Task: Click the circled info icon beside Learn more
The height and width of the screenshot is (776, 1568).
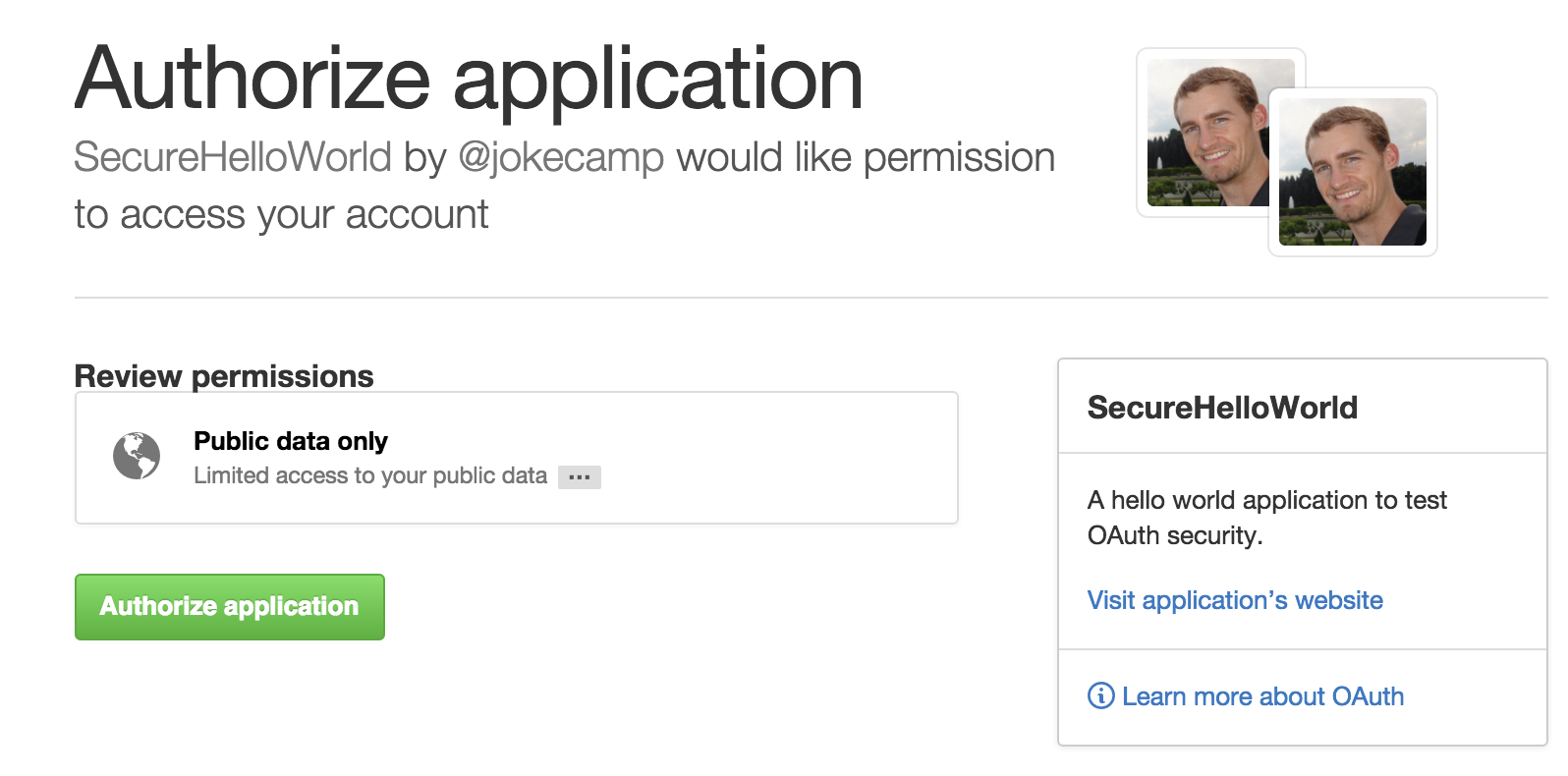Action: click(x=1100, y=696)
